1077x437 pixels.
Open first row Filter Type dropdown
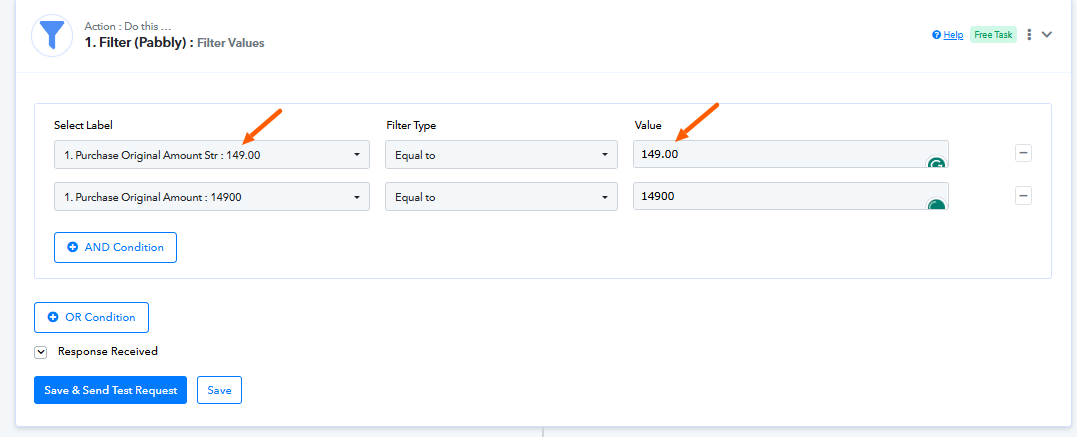(x=501, y=155)
